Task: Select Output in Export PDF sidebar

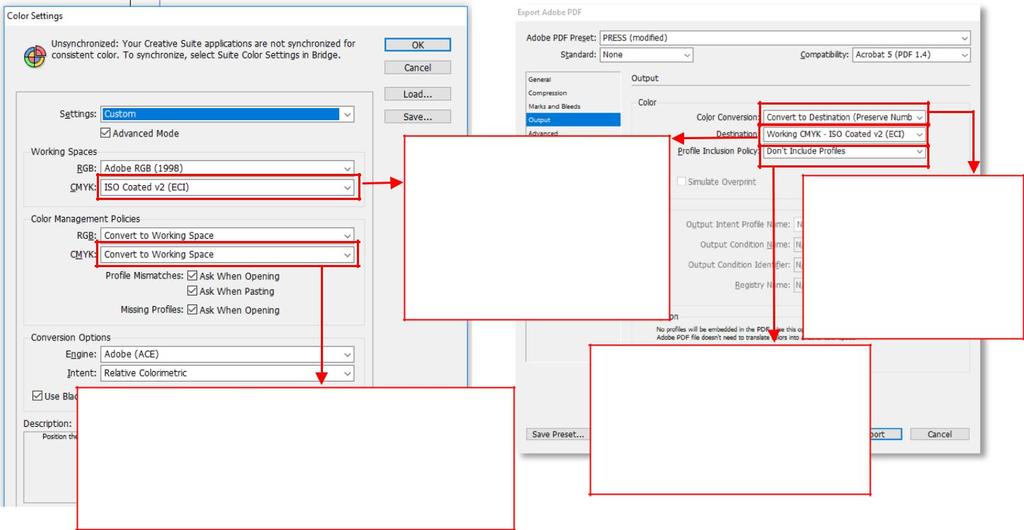Action: (573, 119)
